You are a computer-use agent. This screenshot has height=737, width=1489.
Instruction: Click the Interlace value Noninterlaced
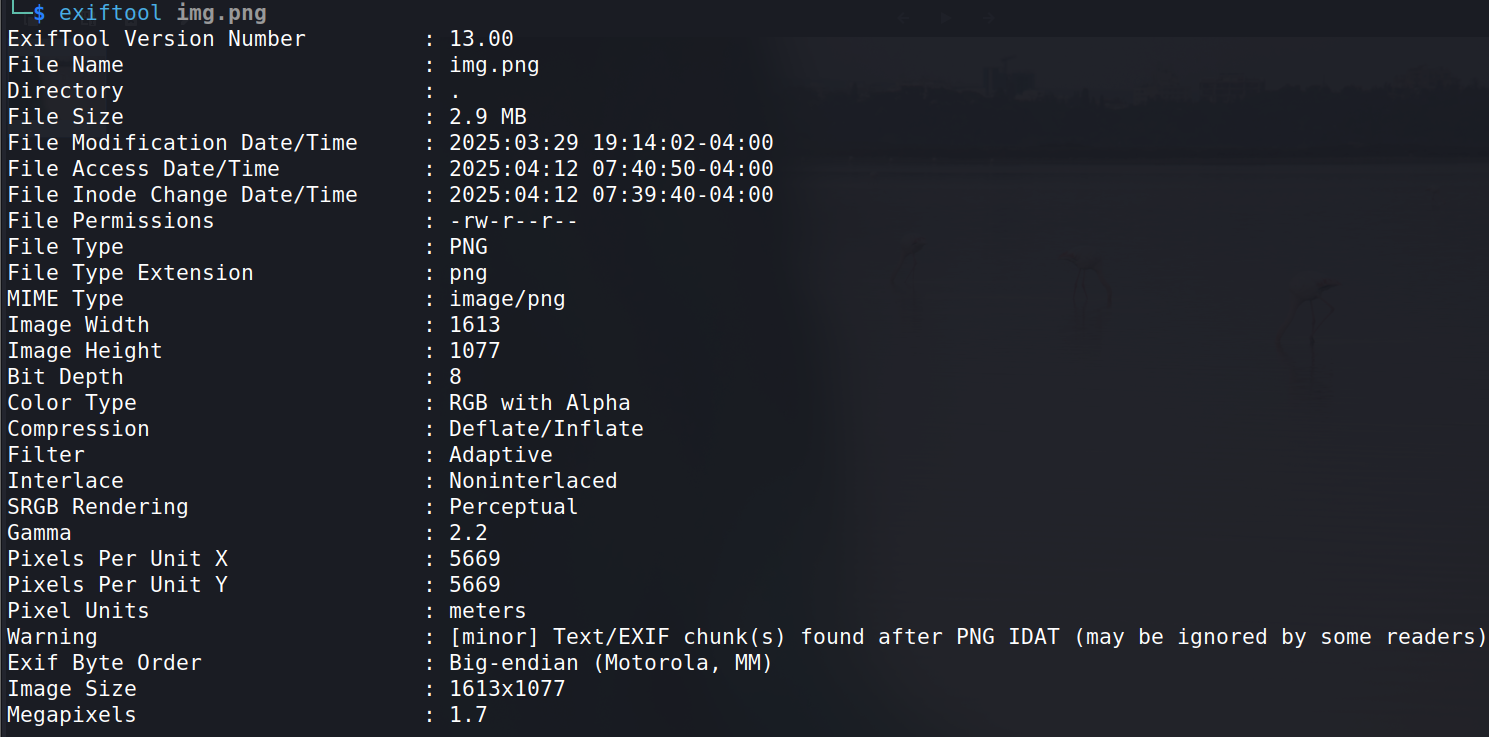[x=533, y=481]
